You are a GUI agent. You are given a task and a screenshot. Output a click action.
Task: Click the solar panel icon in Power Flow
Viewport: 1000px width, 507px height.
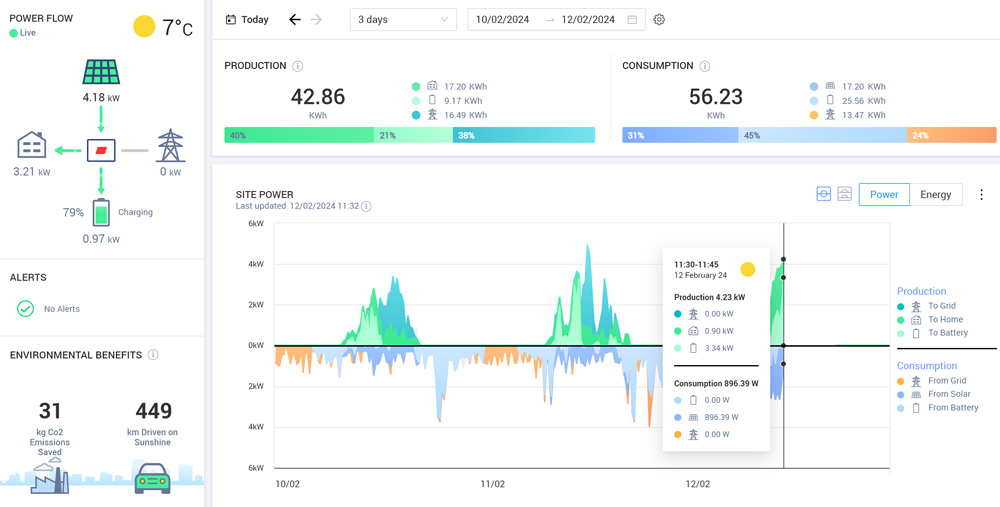click(101, 72)
